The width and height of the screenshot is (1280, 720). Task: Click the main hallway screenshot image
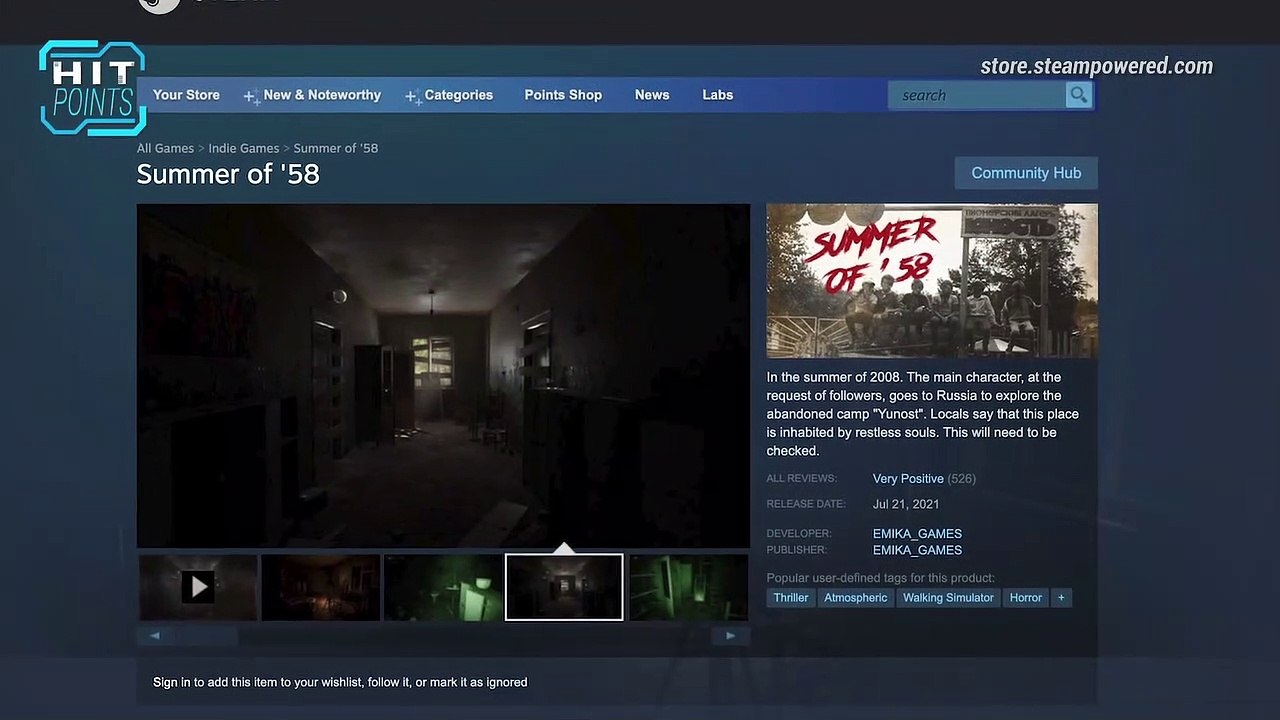[x=443, y=376]
